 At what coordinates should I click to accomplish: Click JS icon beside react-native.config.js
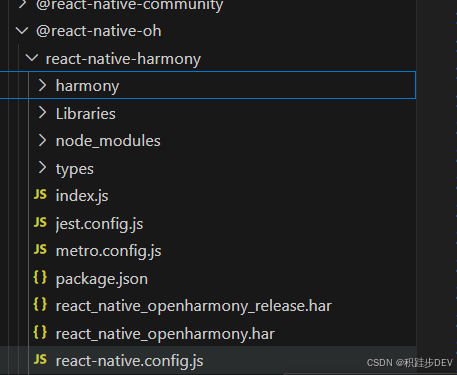click(x=40, y=360)
